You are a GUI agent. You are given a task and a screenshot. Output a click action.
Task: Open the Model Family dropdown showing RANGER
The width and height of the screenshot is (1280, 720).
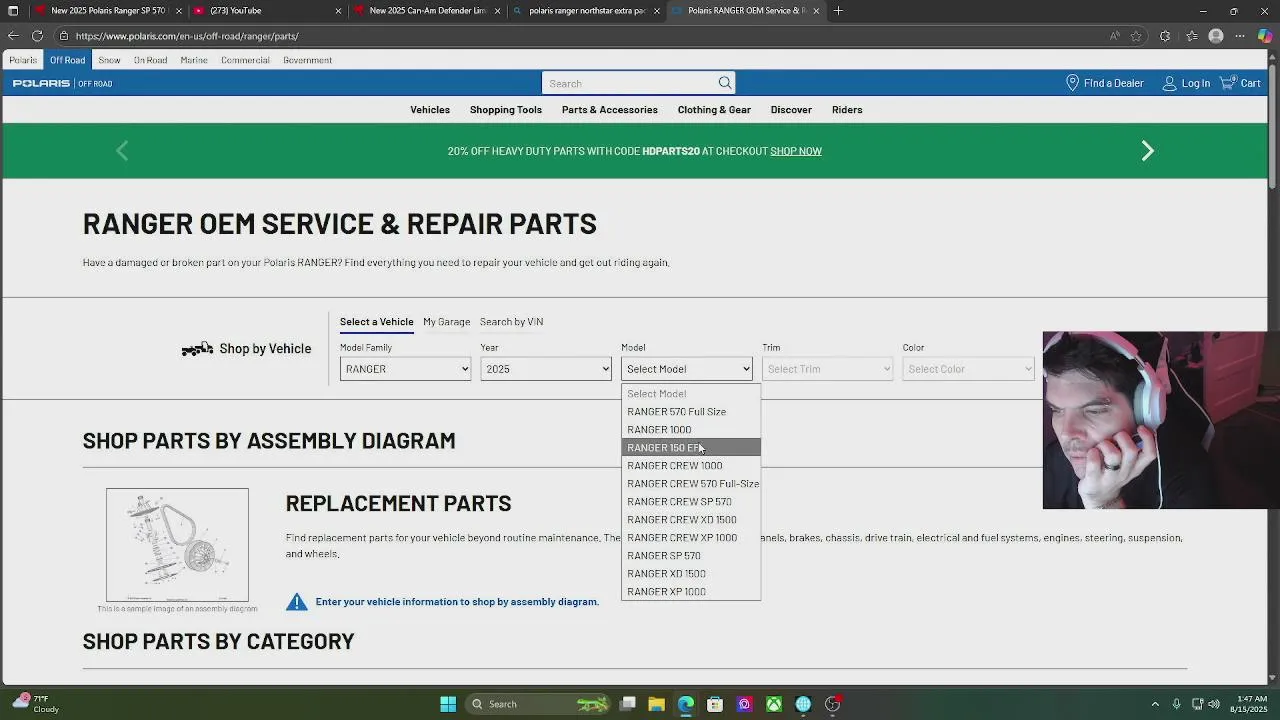coord(405,369)
